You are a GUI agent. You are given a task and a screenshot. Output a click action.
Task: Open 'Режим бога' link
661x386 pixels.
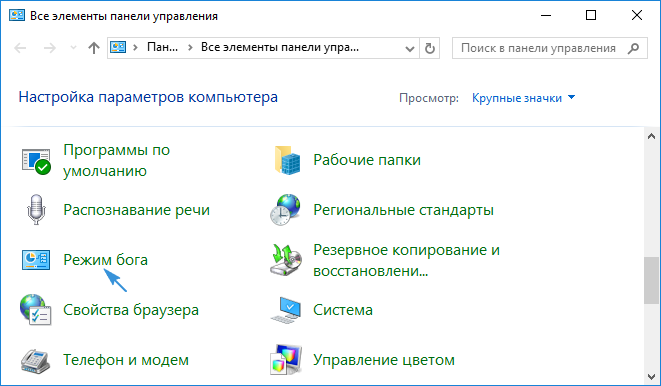click(x=105, y=260)
